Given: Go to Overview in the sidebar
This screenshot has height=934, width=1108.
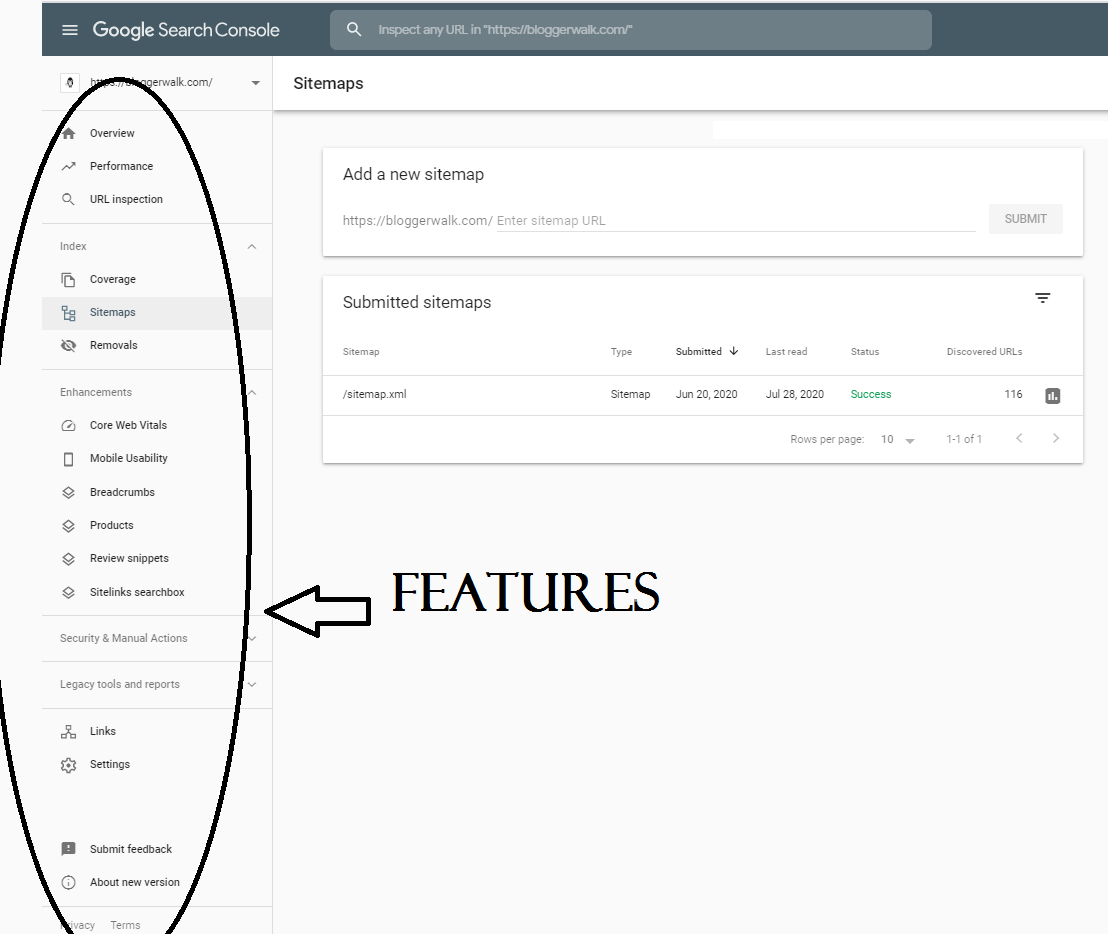Looking at the screenshot, I should point(112,133).
